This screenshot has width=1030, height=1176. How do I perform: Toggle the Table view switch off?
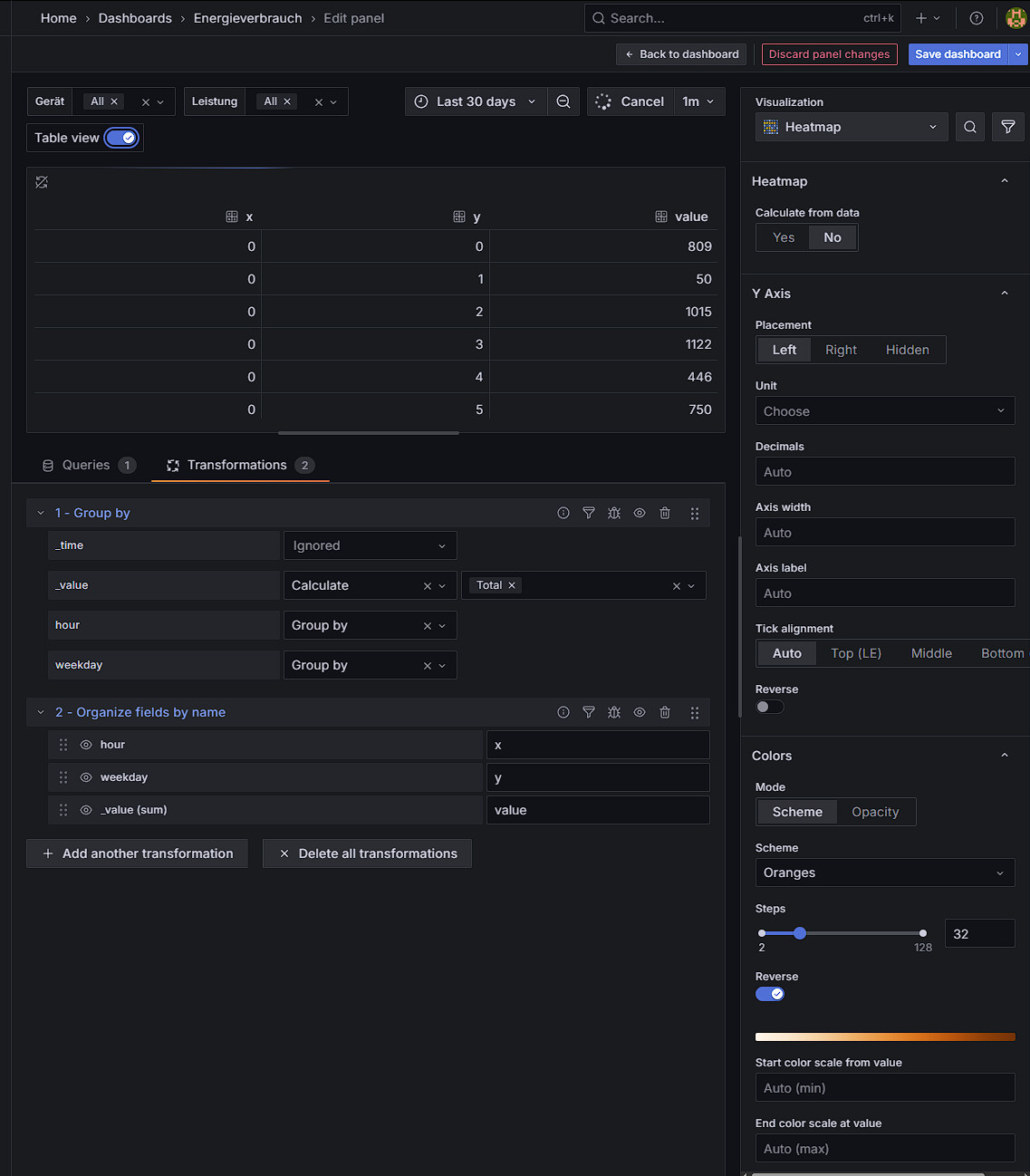(121, 138)
